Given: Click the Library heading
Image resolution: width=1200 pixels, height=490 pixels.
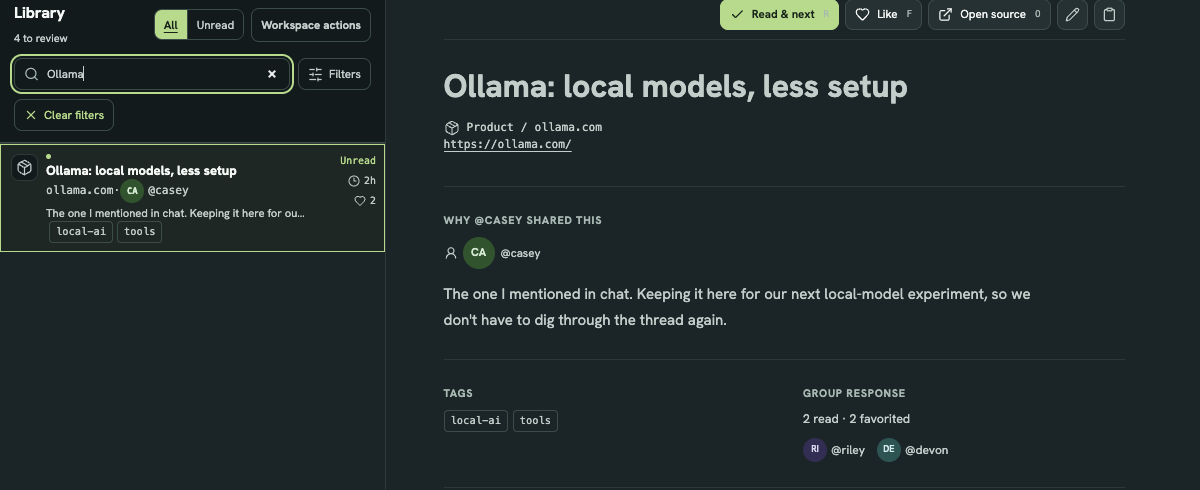Looking at the screenshot, I should [x=40, y=13].
